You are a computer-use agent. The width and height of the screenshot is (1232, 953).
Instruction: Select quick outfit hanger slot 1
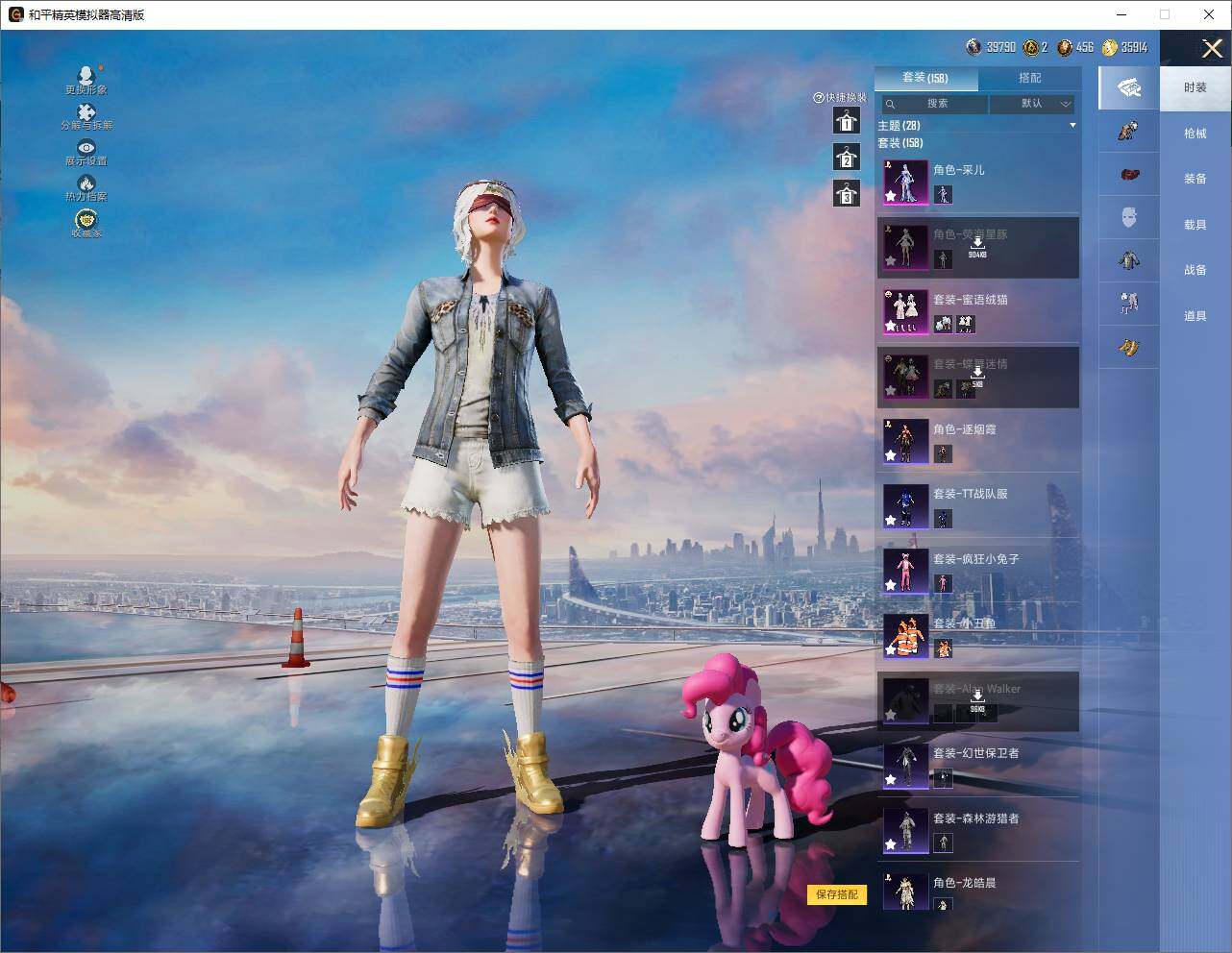847,120
